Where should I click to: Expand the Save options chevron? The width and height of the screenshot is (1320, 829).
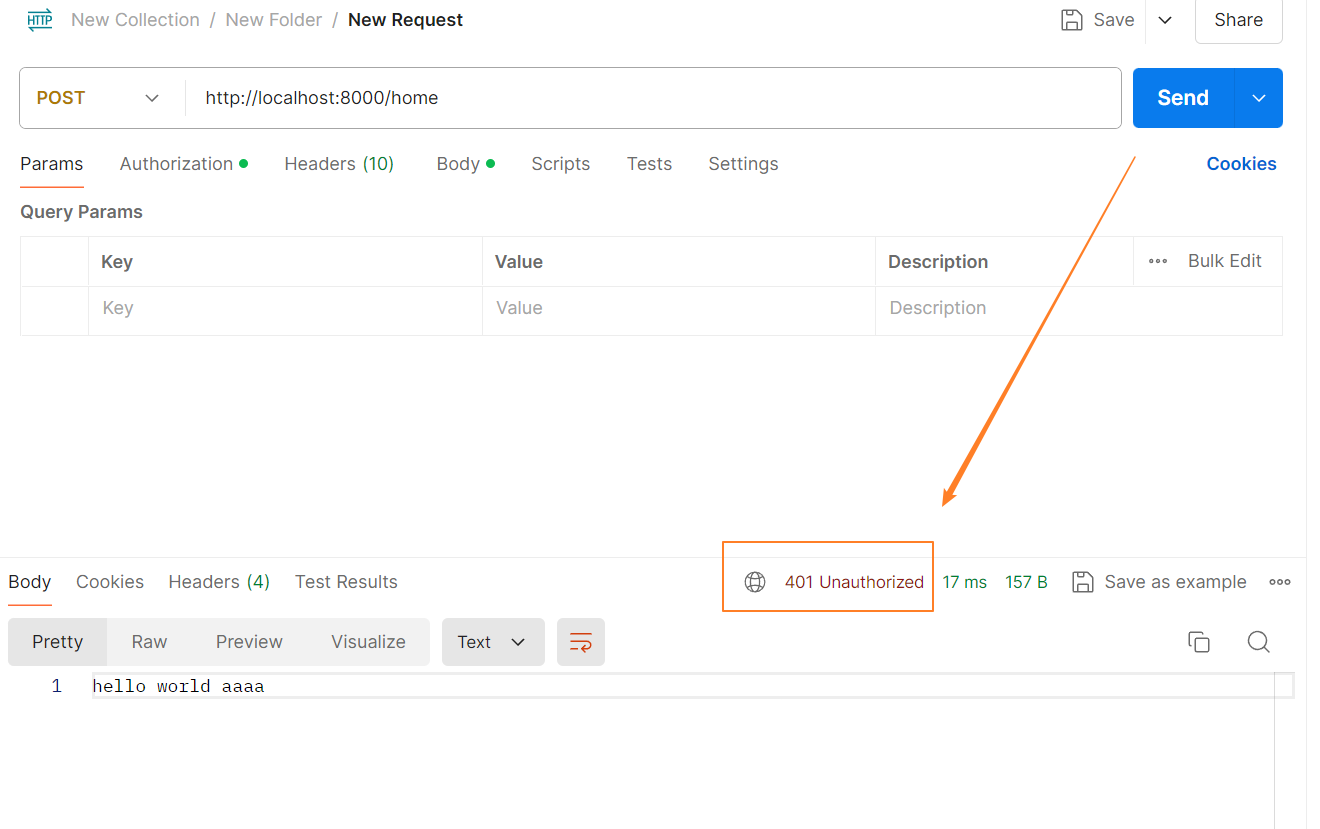pyautogui.click(x=1165, y=20)
